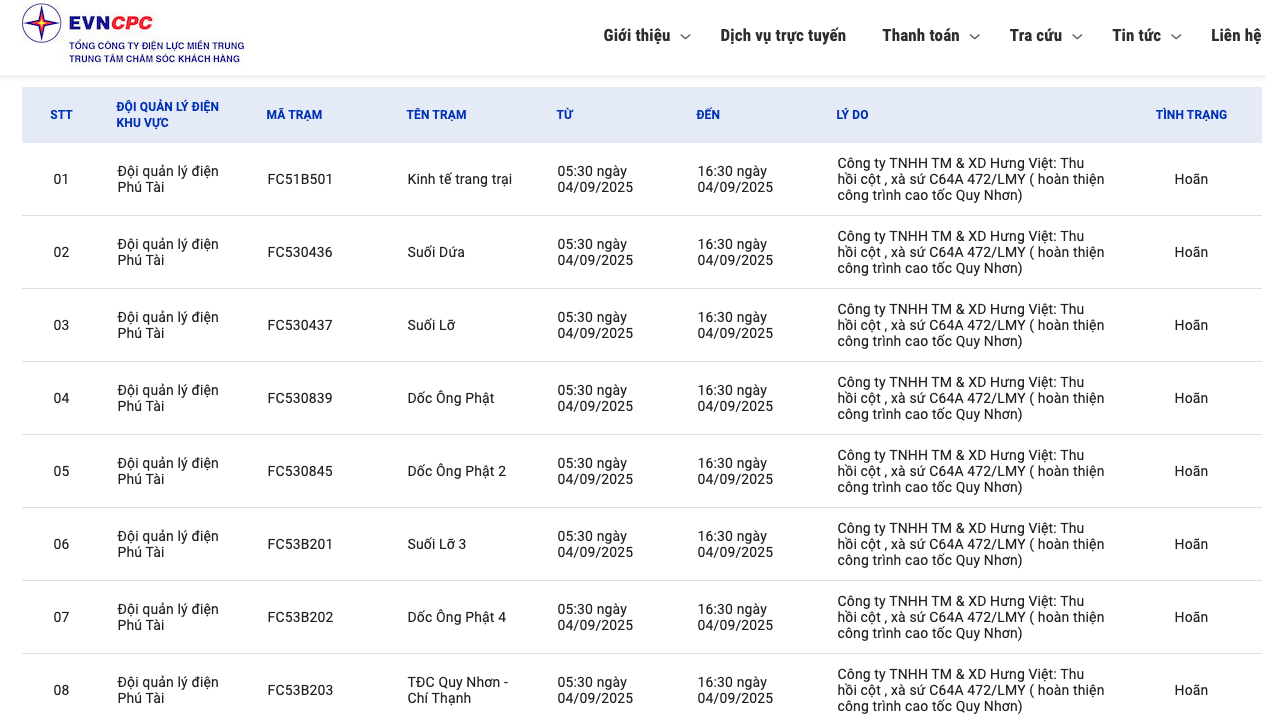Image resolution: width=1266 pixels, height=726 pixels.
Task: Open Dịch vụ trực tuyến menu
Action: pos(783,36)
